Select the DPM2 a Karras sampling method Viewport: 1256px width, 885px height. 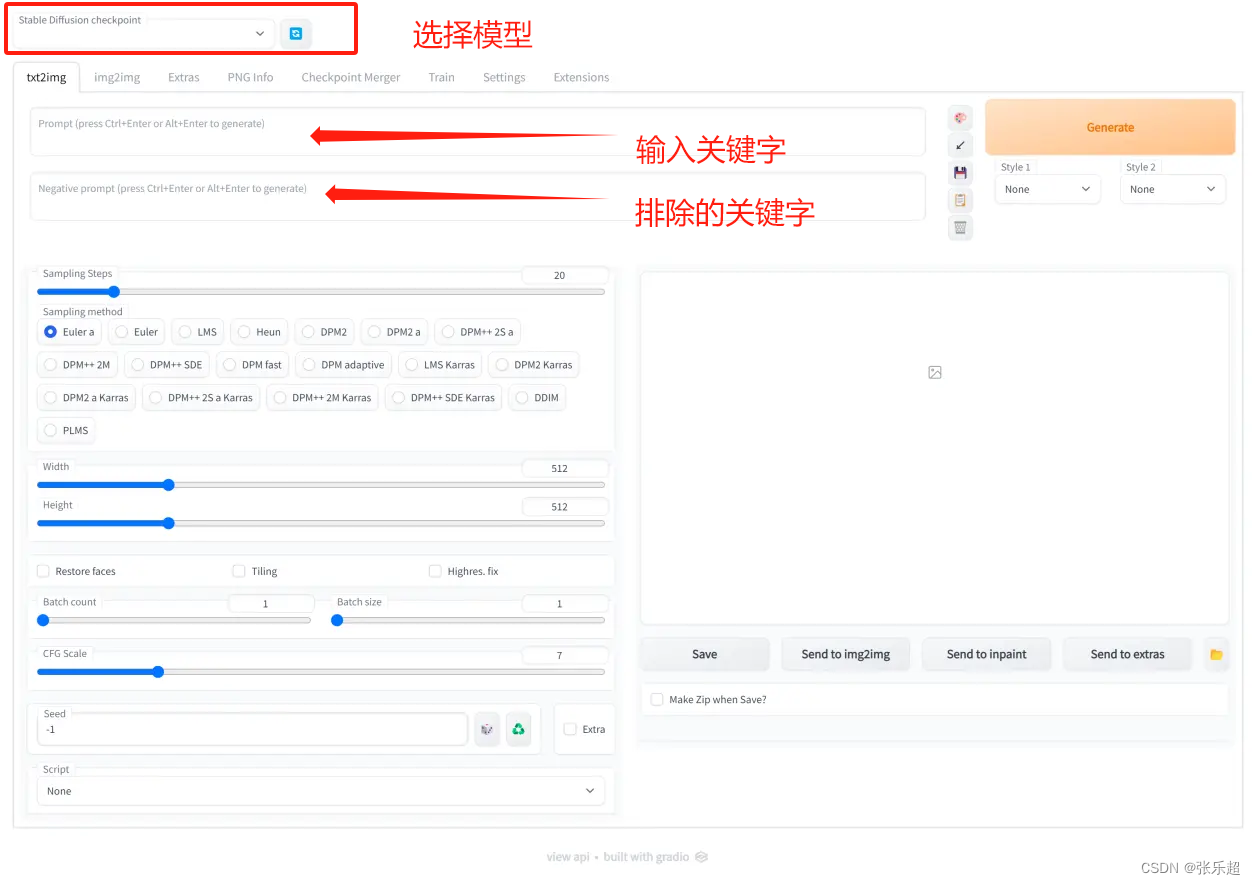(x=86, y=397)
